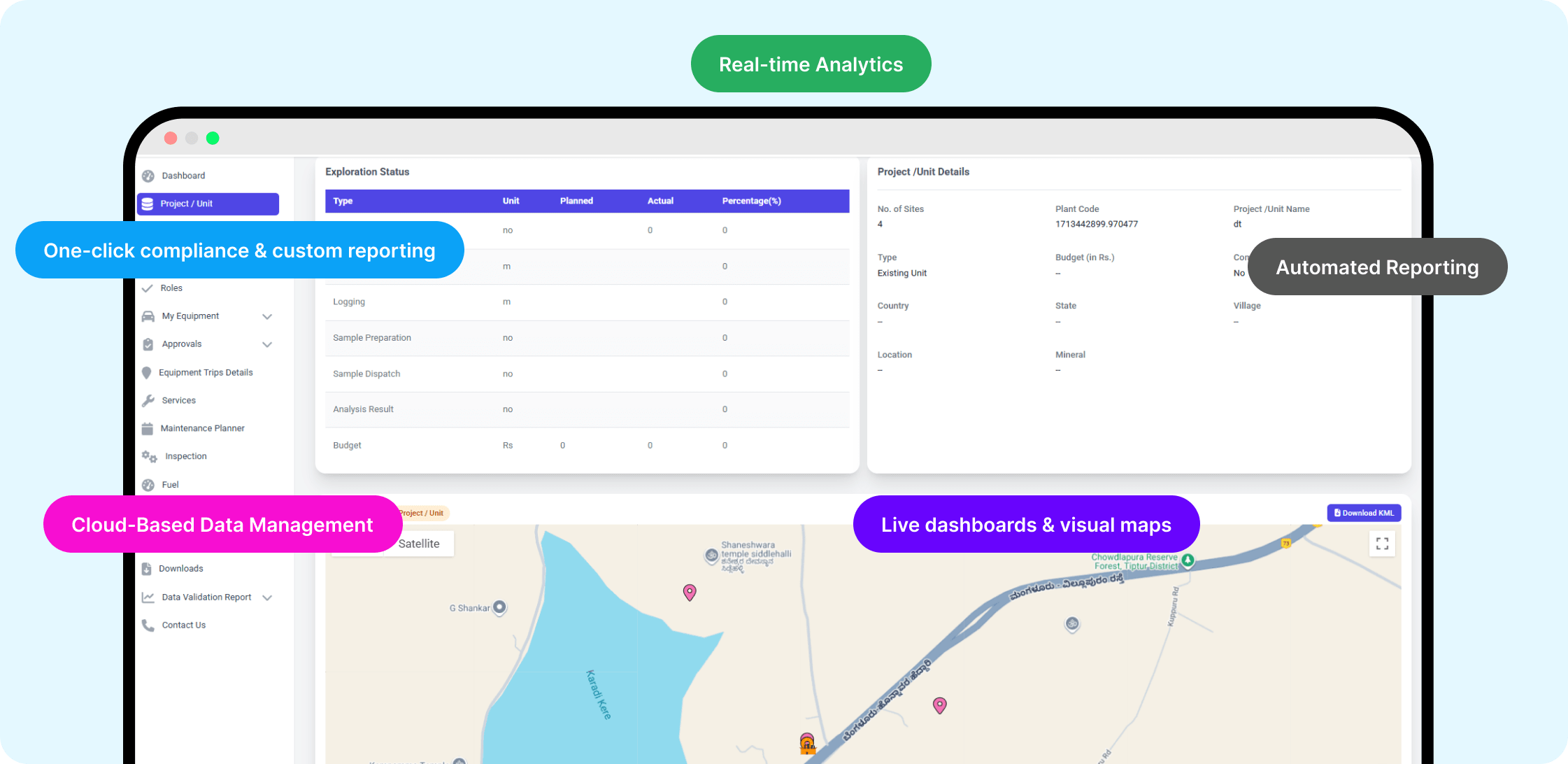Click the Actual column header
This screenshot has height=764, width=1568.
660,201
